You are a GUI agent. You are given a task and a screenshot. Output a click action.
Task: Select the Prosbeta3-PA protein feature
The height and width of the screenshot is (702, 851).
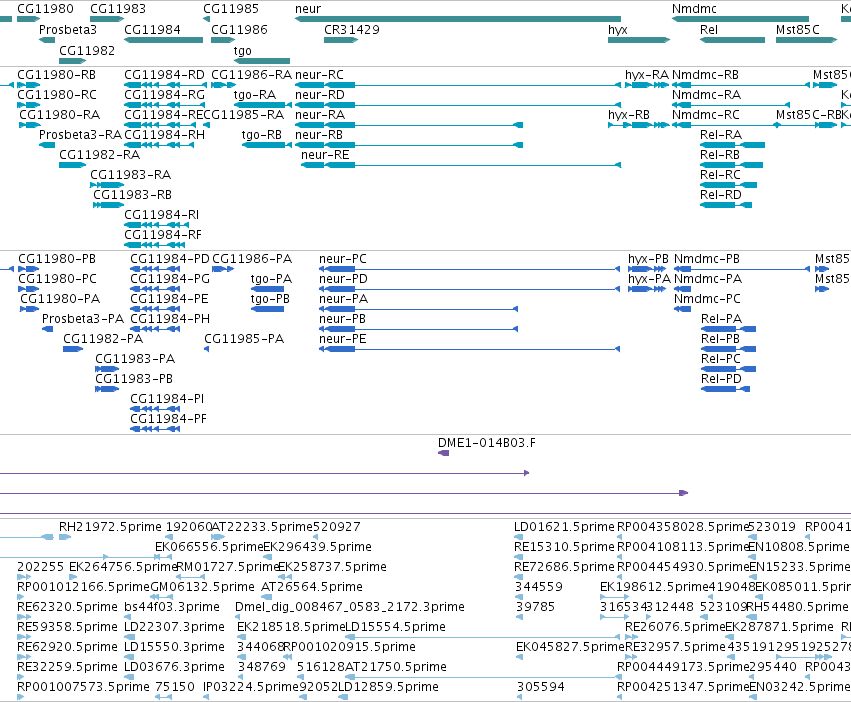(48, 329)
